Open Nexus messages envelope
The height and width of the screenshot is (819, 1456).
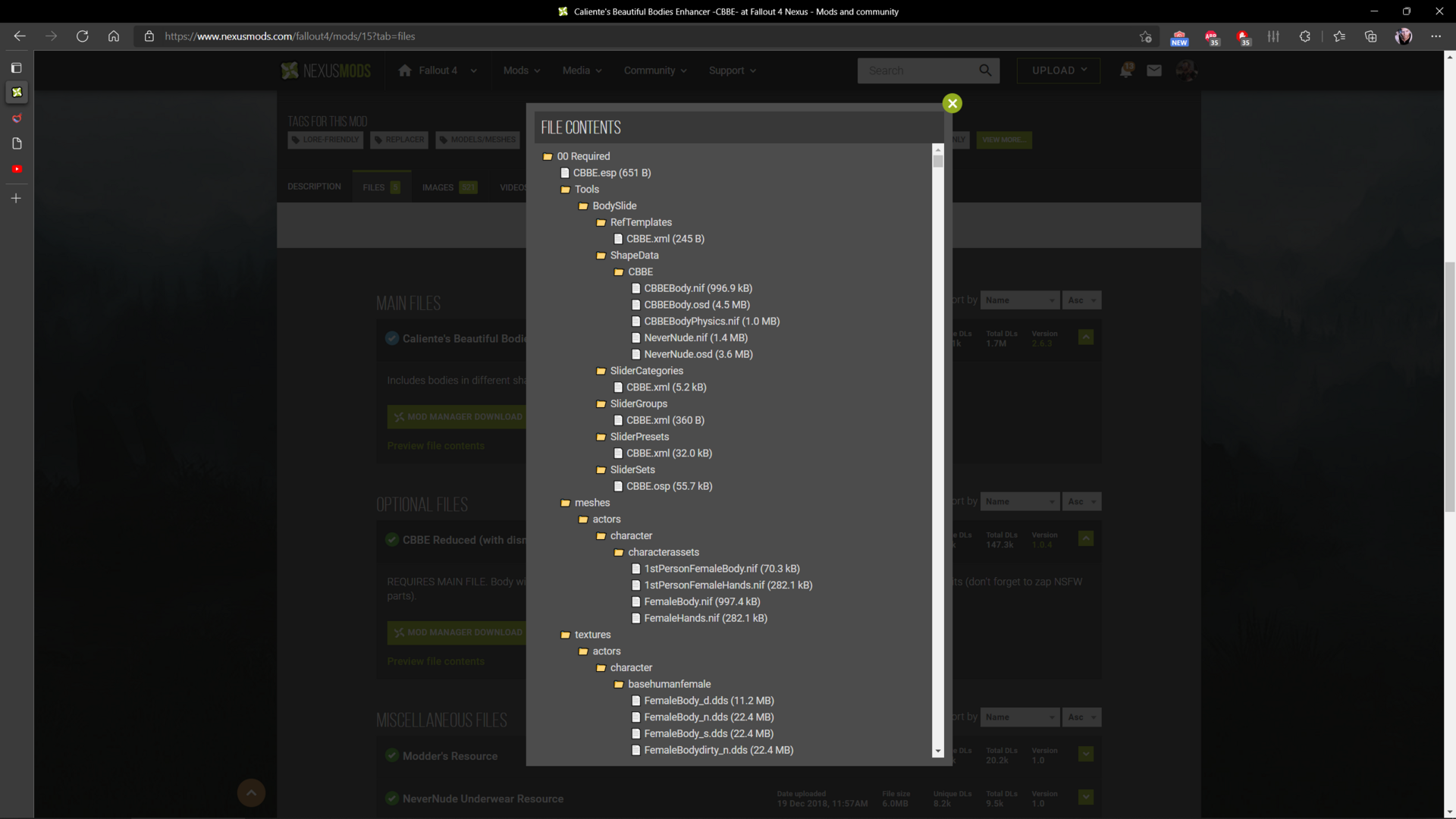pyautogui.click(x=1154, y=71)
